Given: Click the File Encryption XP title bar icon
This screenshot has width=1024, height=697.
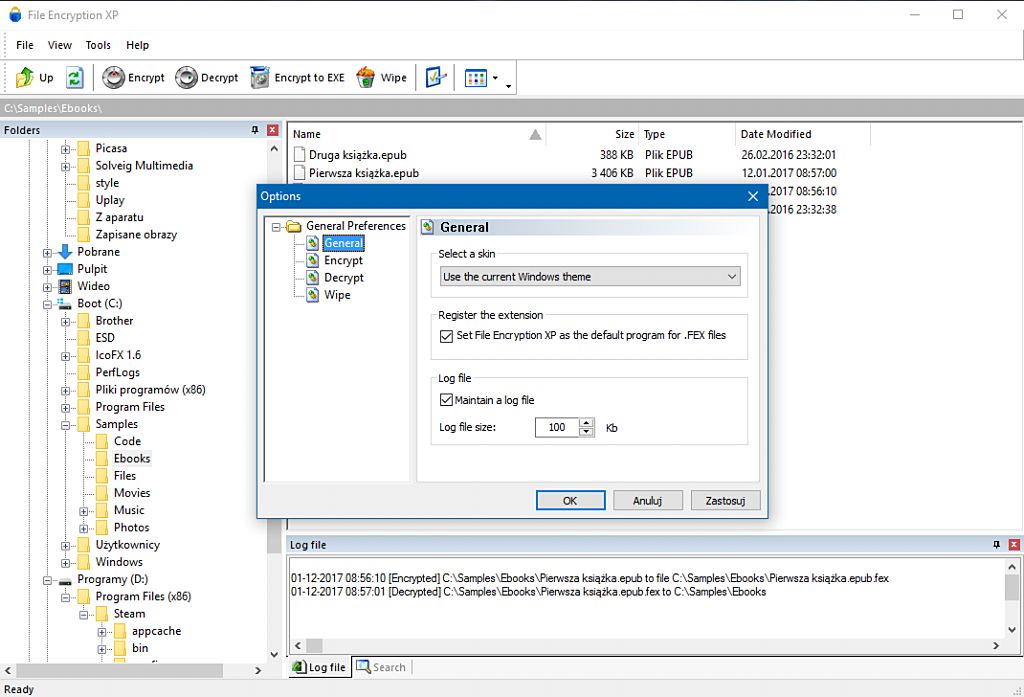Looking at the screenshot, I should click(15, 14).
